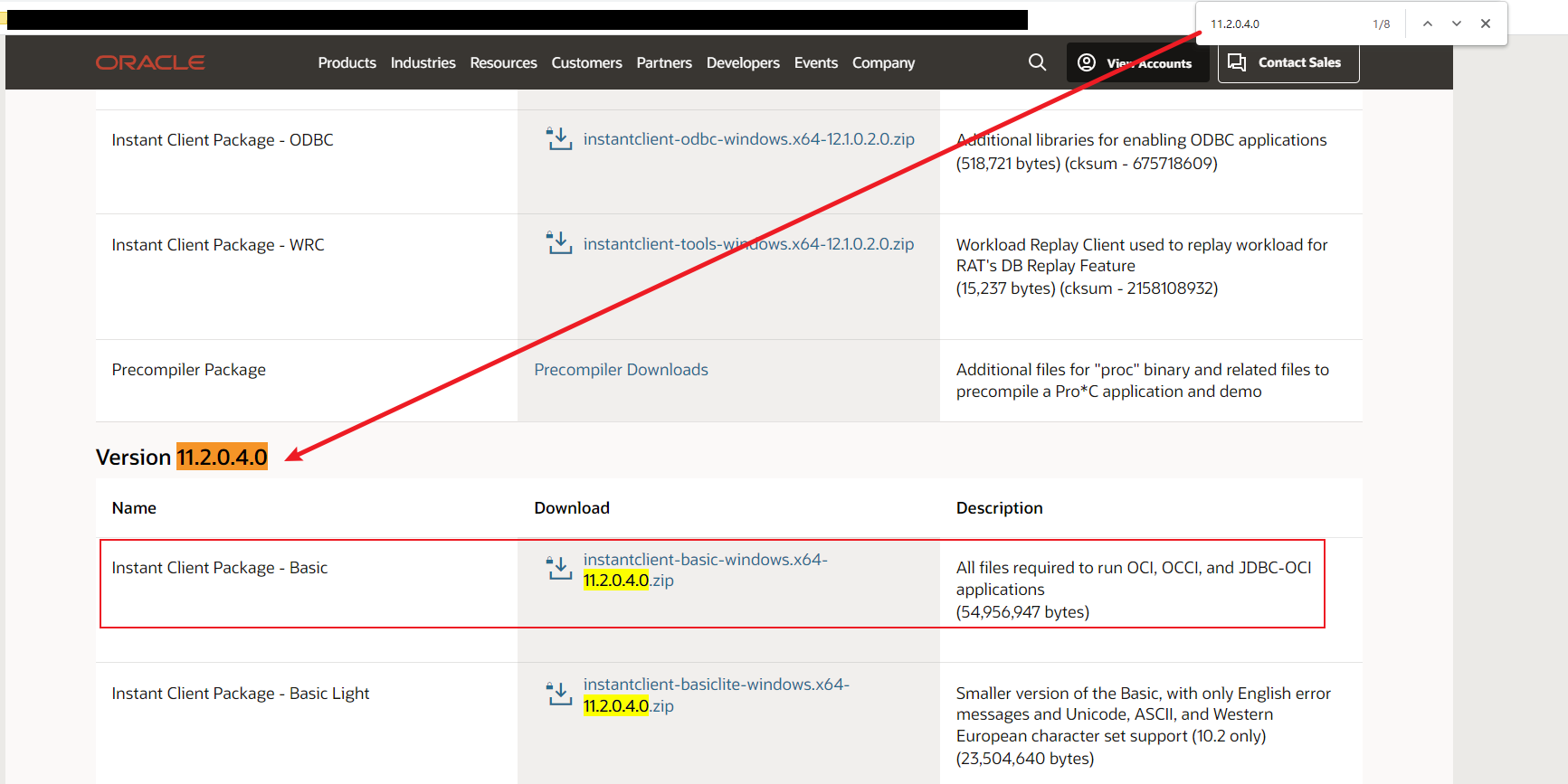Click 'Instant Client Package - WRC' name cell
This screenshot has width=1568, height=784.
pos(218,245)
